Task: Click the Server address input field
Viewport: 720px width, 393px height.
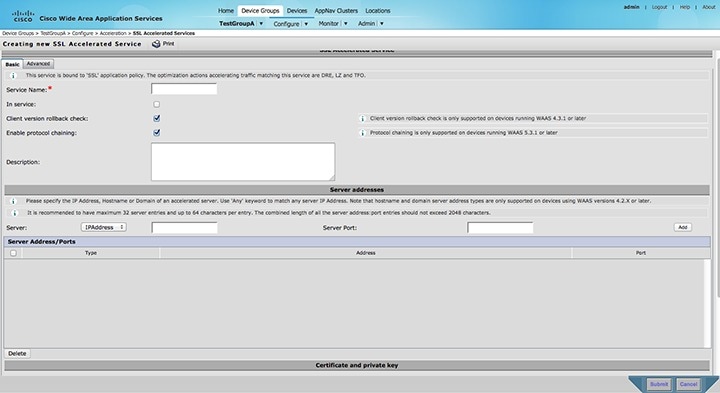Action: pyautogui.click(x=185, y=227)
